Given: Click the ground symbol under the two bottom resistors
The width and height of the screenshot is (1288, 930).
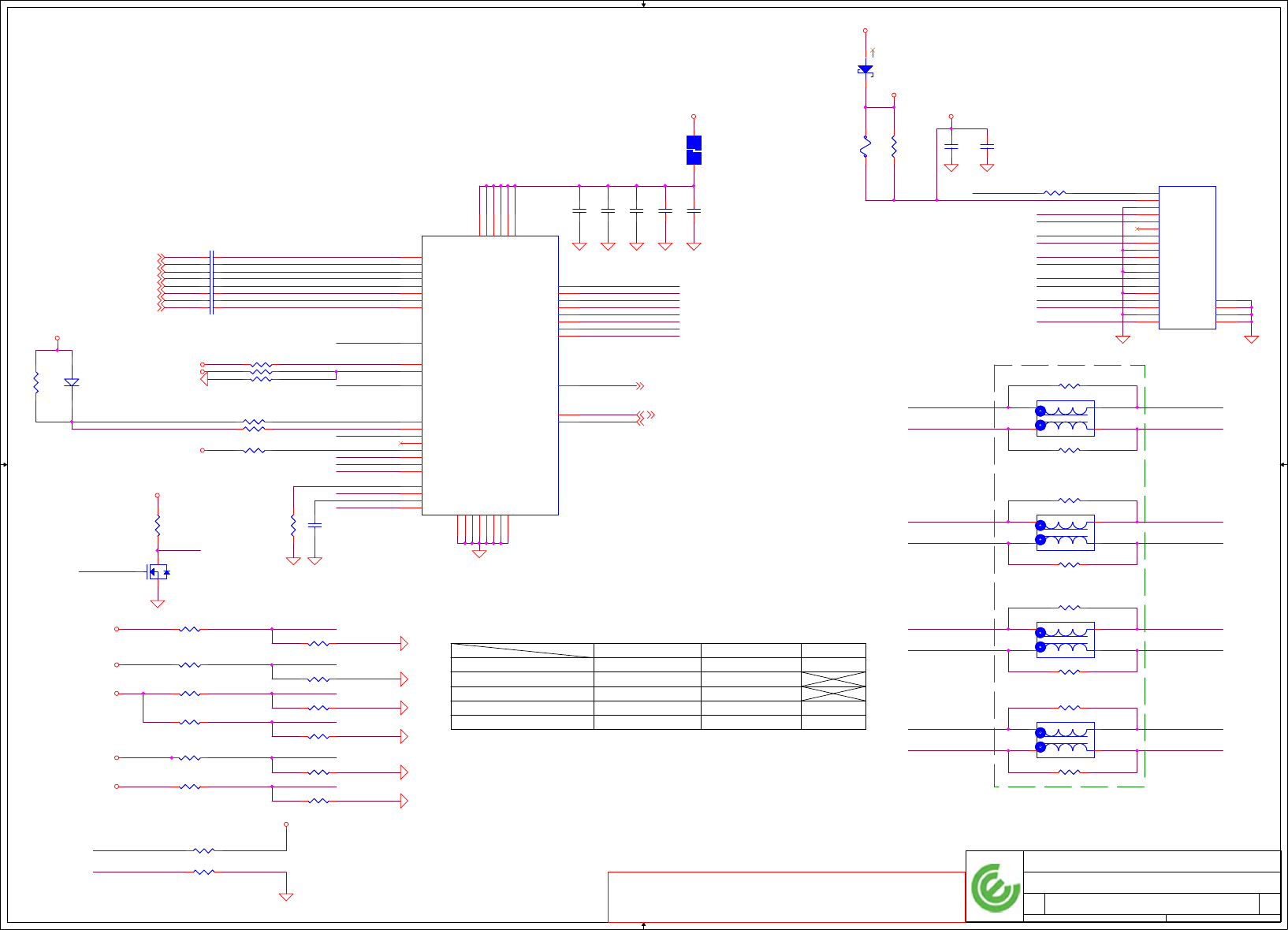Looking at the screenshot, I should point(286,897).
